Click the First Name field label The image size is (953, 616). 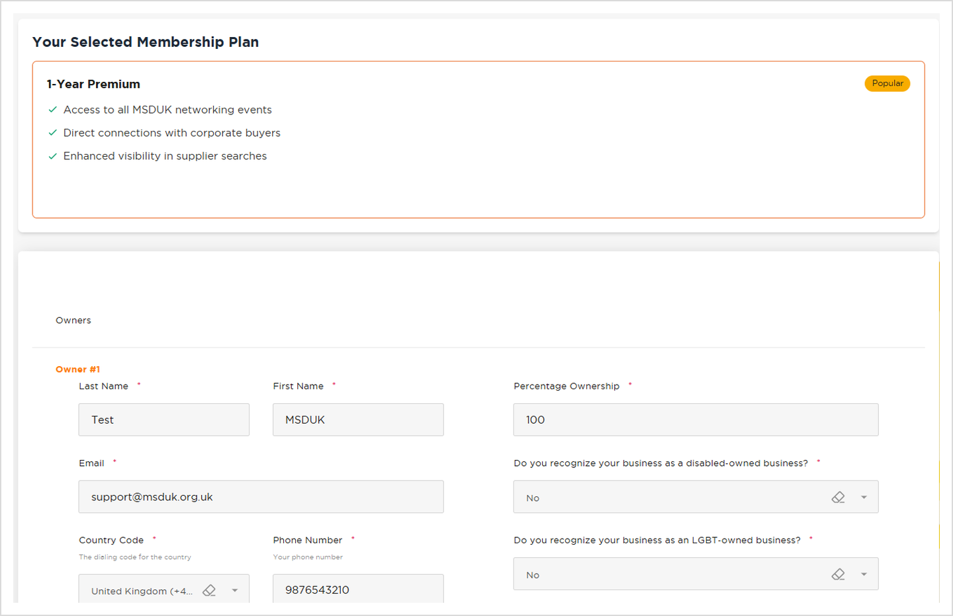(298, 386)
